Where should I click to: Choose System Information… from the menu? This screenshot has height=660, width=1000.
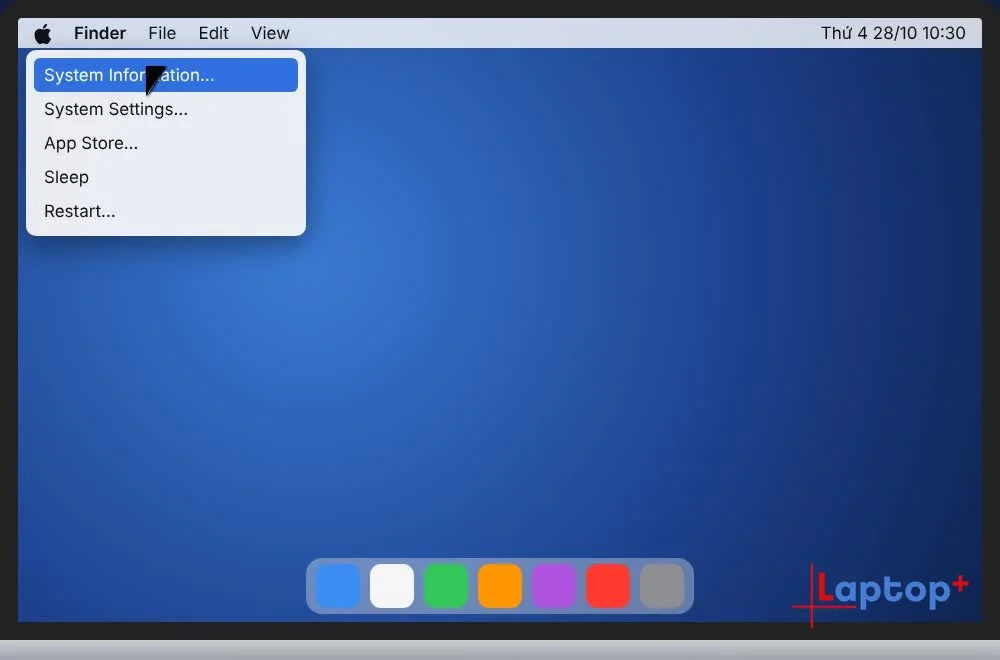pos(166,75)
